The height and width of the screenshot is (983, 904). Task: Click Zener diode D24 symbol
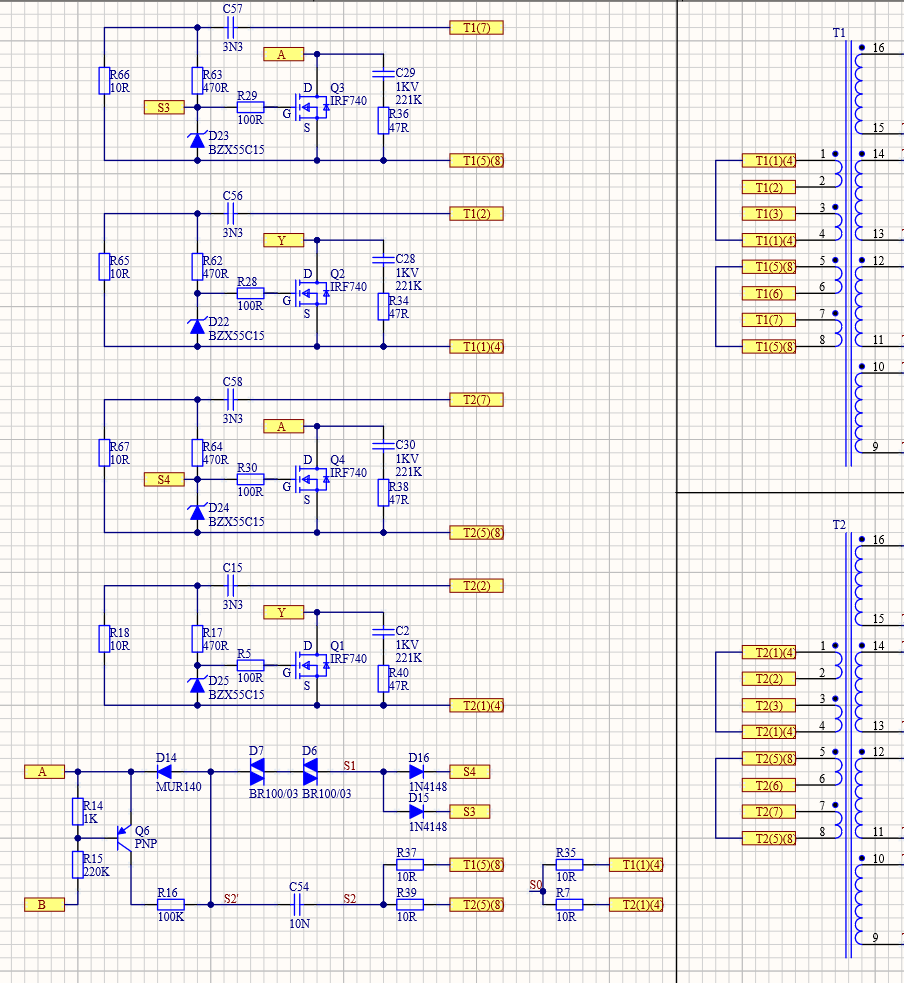(197, 512)
